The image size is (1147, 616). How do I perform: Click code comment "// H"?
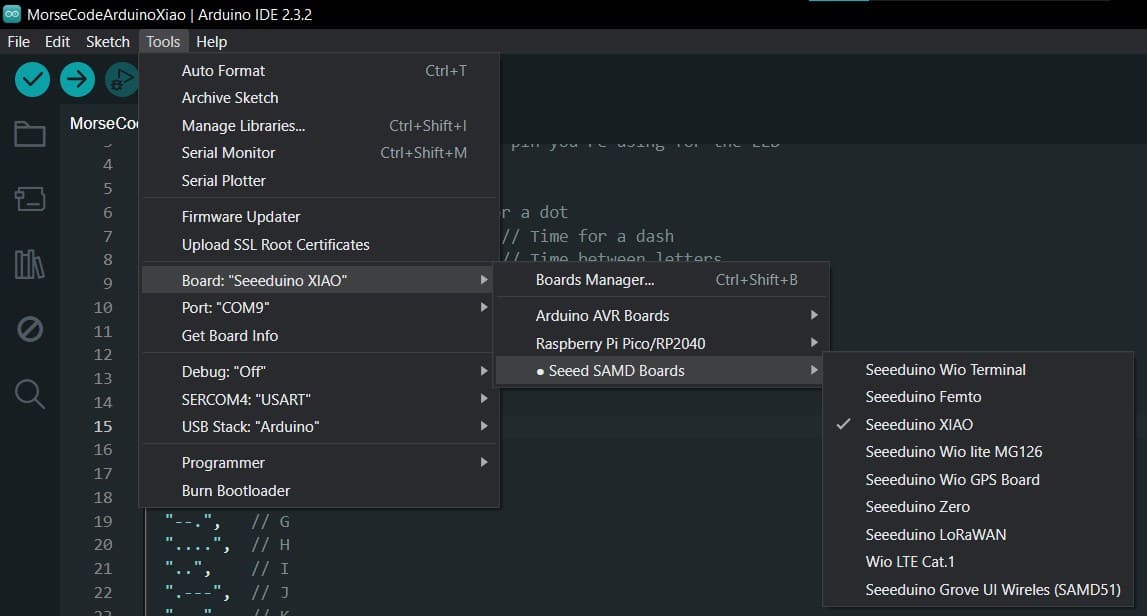click(271, 545)
